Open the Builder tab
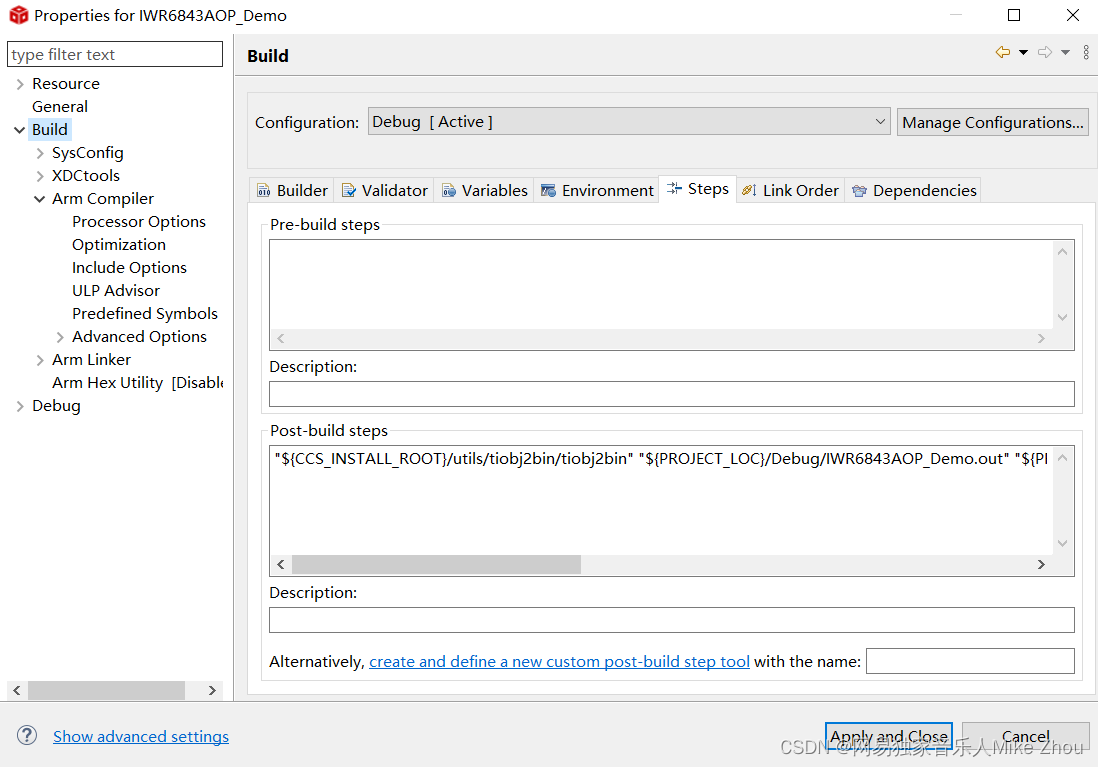1098x767 pixels. click(292, 191)
